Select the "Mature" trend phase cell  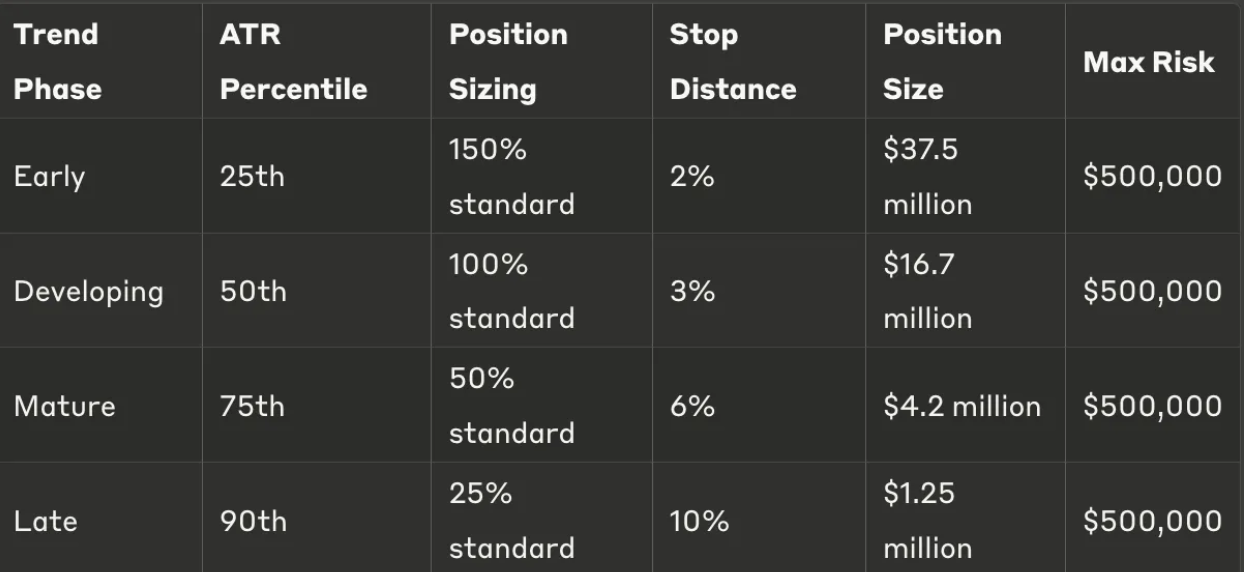[65, 406]
